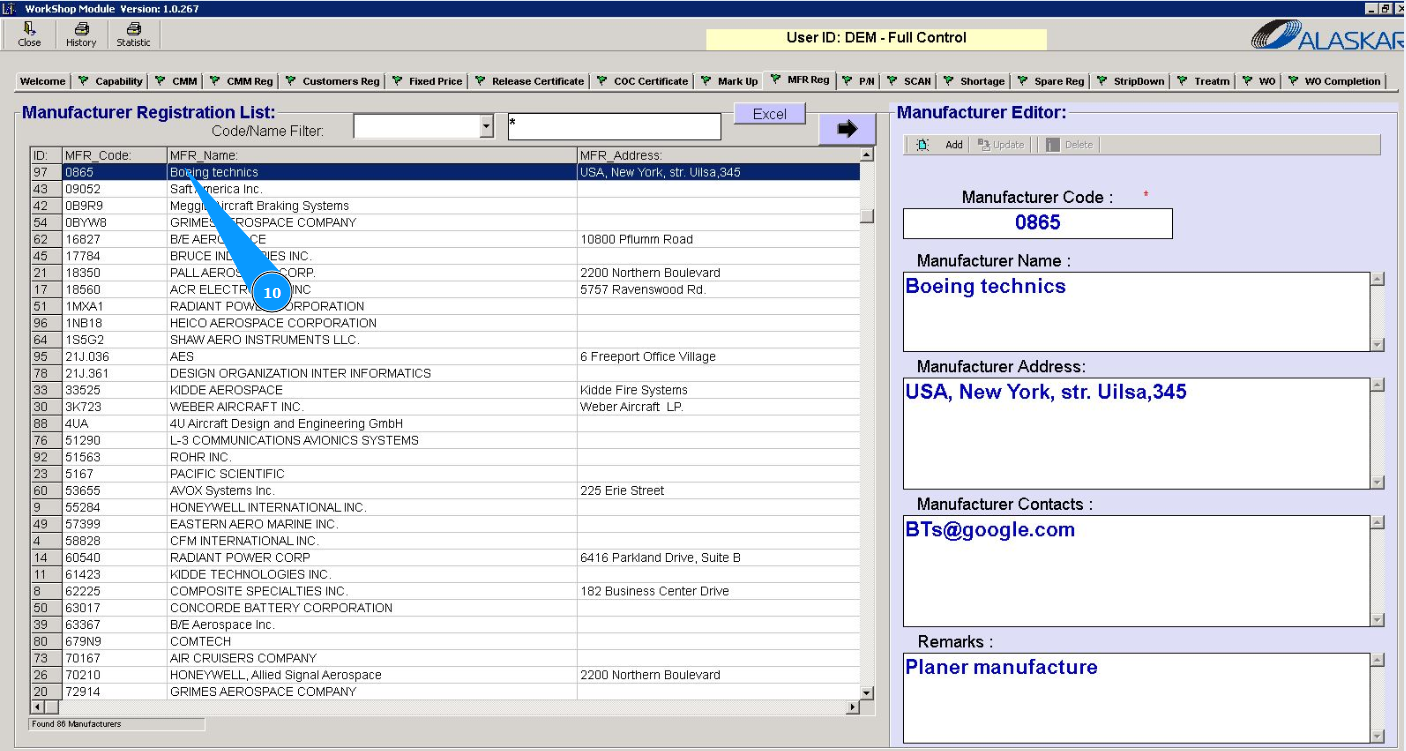Go to the Spare Reg tab
Viewport: 1406px width, 751px height.
coord(1050,81)
